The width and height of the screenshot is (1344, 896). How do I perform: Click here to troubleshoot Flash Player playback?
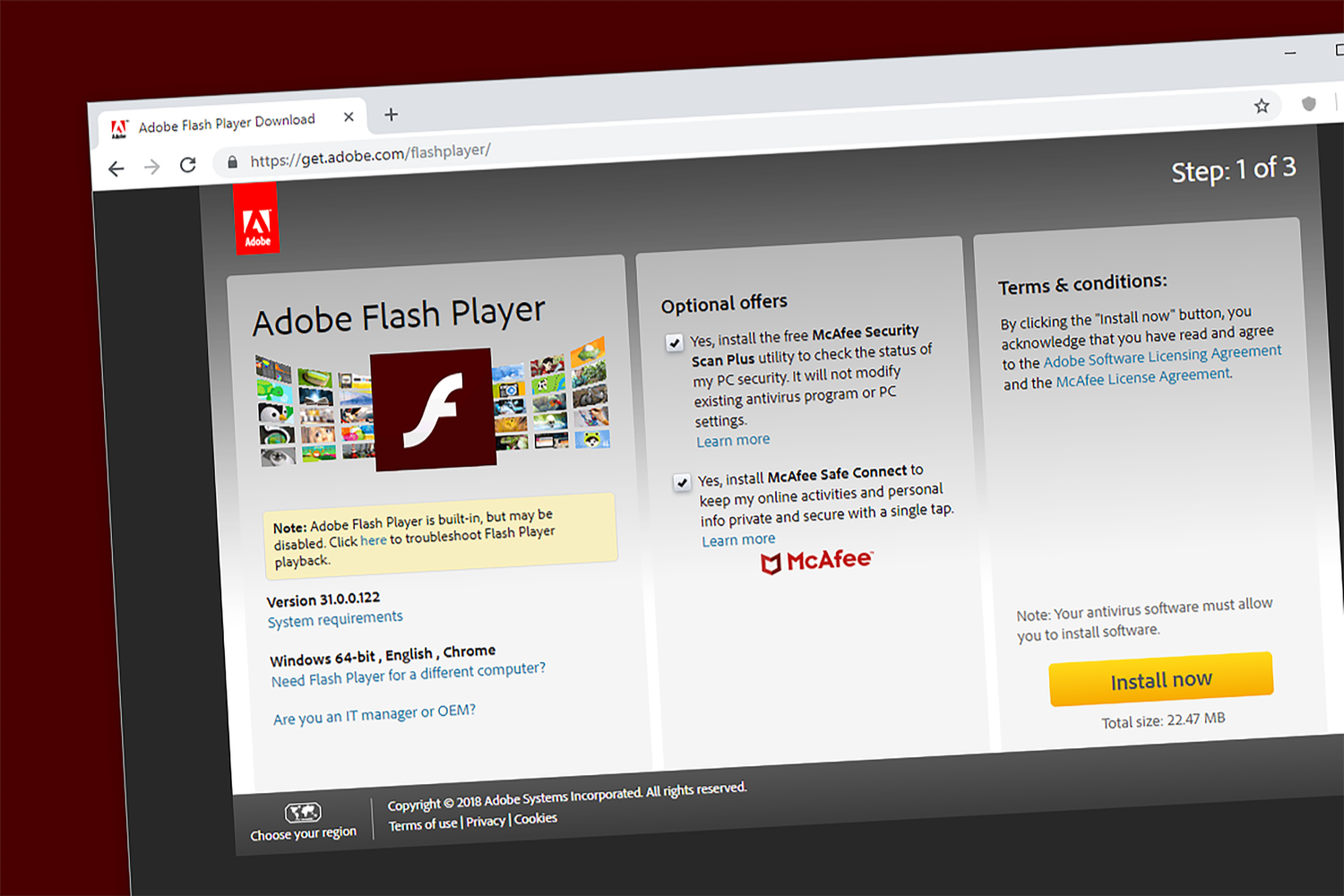(373, 539)
